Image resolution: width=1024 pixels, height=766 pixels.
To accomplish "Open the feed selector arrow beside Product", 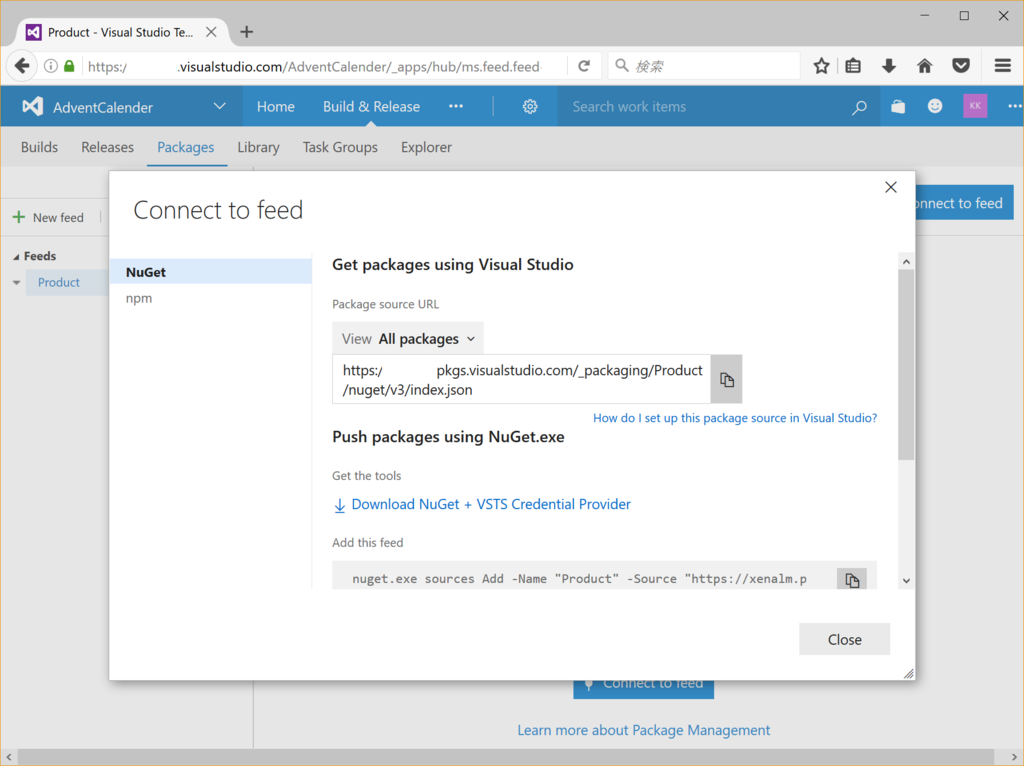I will 16,283.
